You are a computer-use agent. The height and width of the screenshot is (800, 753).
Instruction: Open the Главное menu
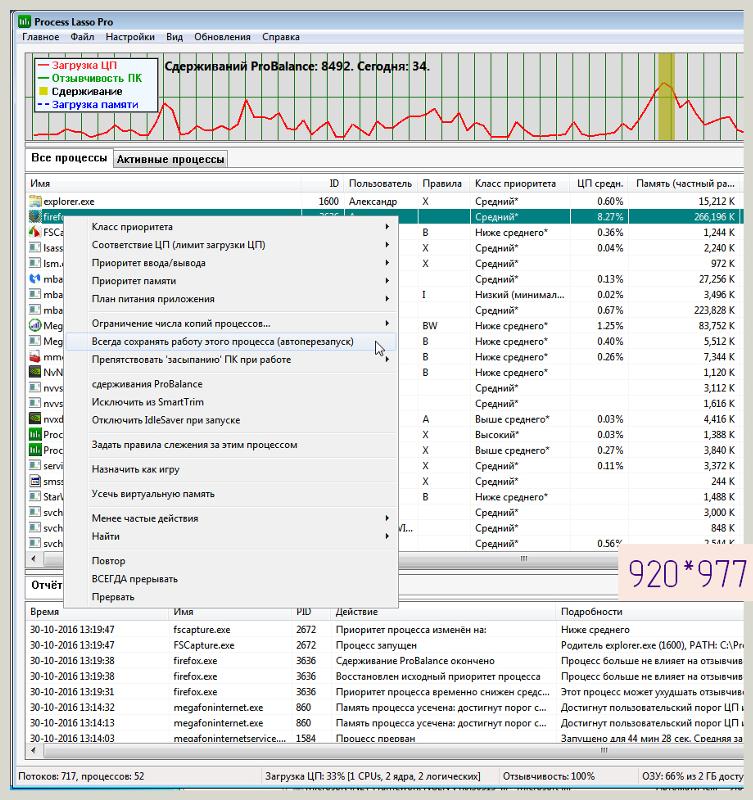click(40, 37)
